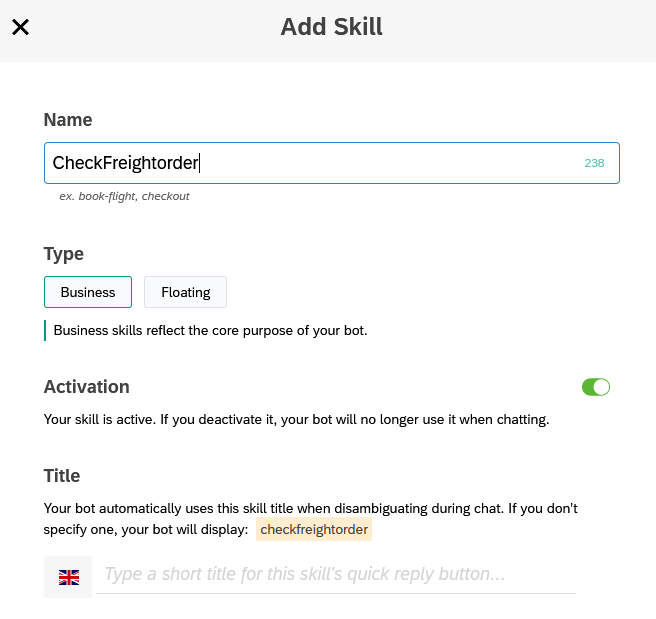Click the Name field label
Image resolution: width=656 pixels, height=619 pixels.
click(x=68, y=120)
